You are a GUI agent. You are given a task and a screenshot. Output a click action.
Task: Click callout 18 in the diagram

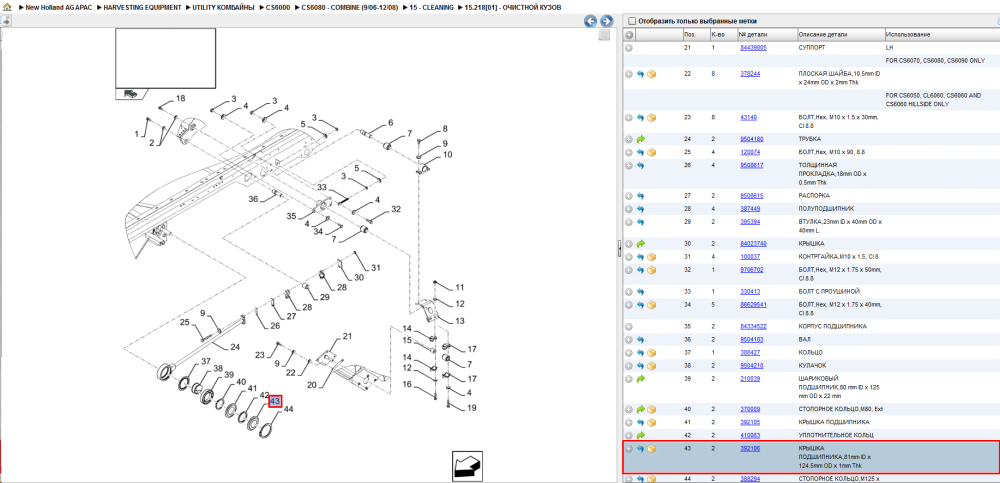click(180, 98)
